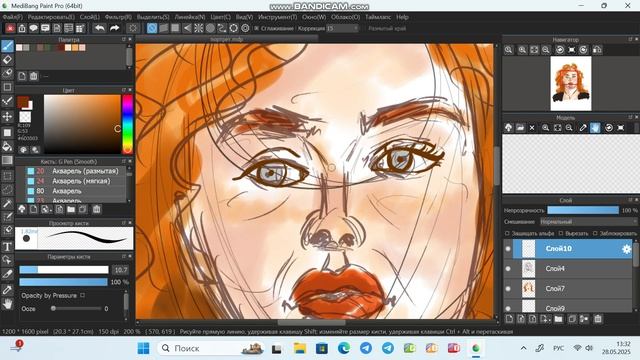Image resolution: width=640 pixels, height=360 pixels.
Task: Activate the Vanishing point snap guide
Action: 187,28
